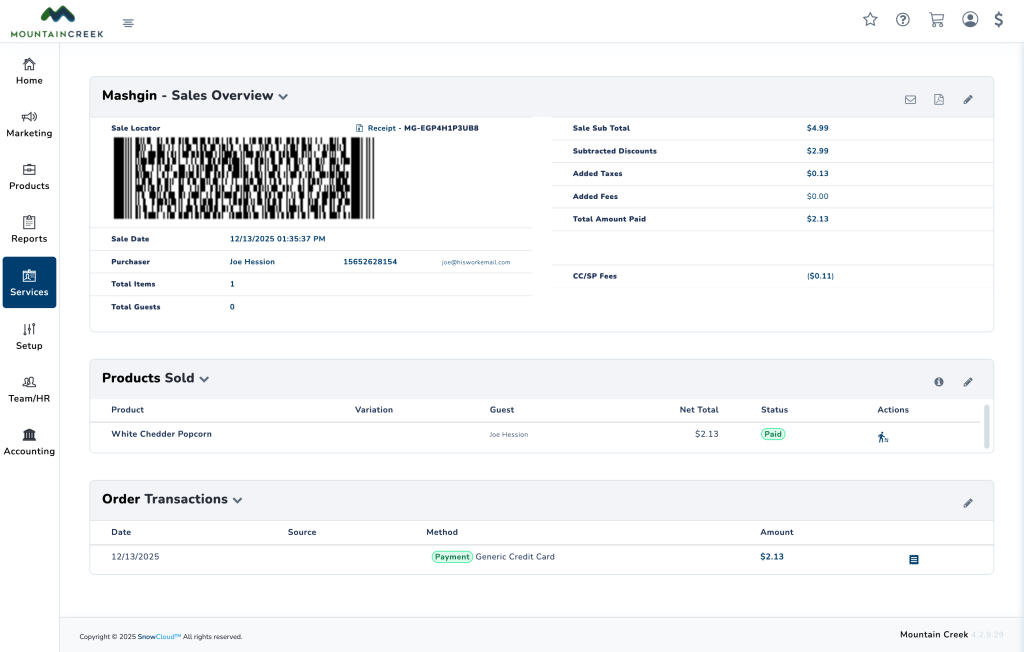Click the Products Sold table scrollbar
This screenshot has width=1024, height=652.
pos(987,426)
